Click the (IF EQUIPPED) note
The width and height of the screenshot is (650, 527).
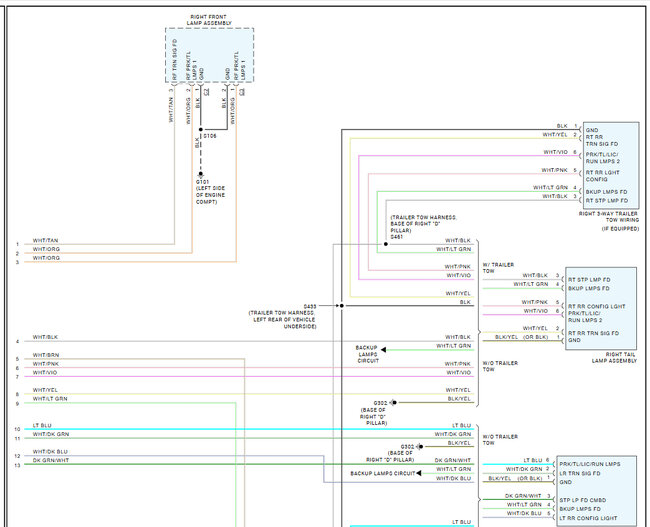(x=620, y=229)
